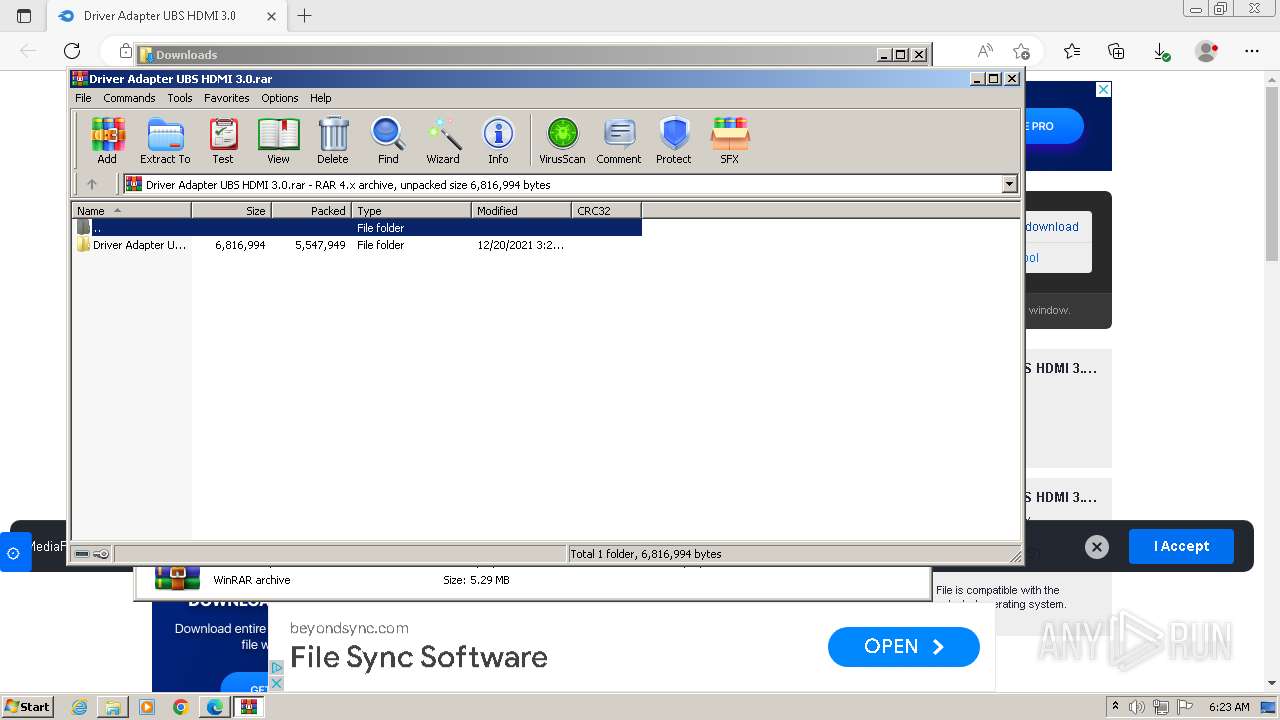Viewport: 1280px width, 720px height.
Task: Expand the archive path dropdown
Action: click(1009, 184)
